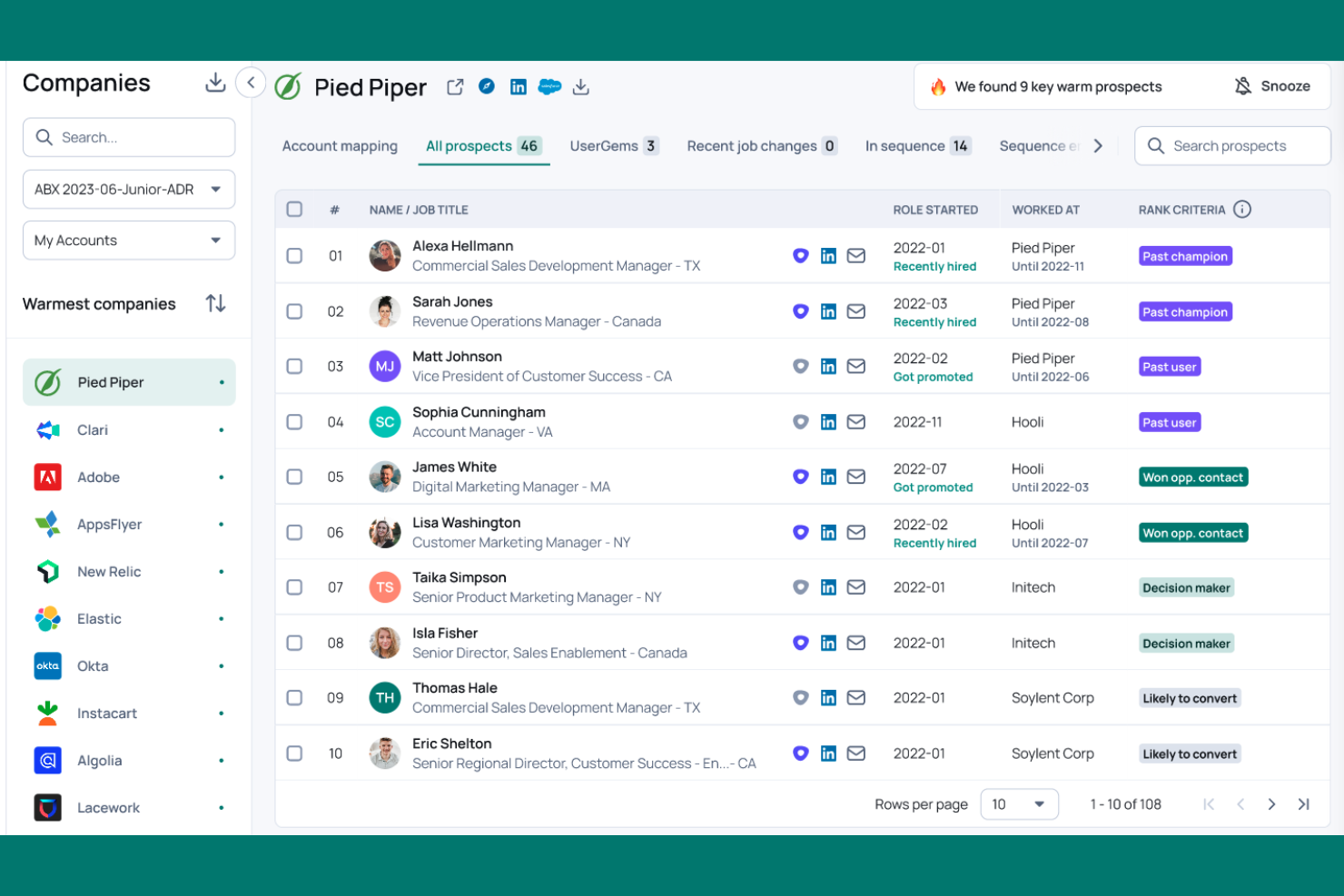The image size is (1344, 896).
Task: Select the All prospects tab
Action: (x=484, y=146)
